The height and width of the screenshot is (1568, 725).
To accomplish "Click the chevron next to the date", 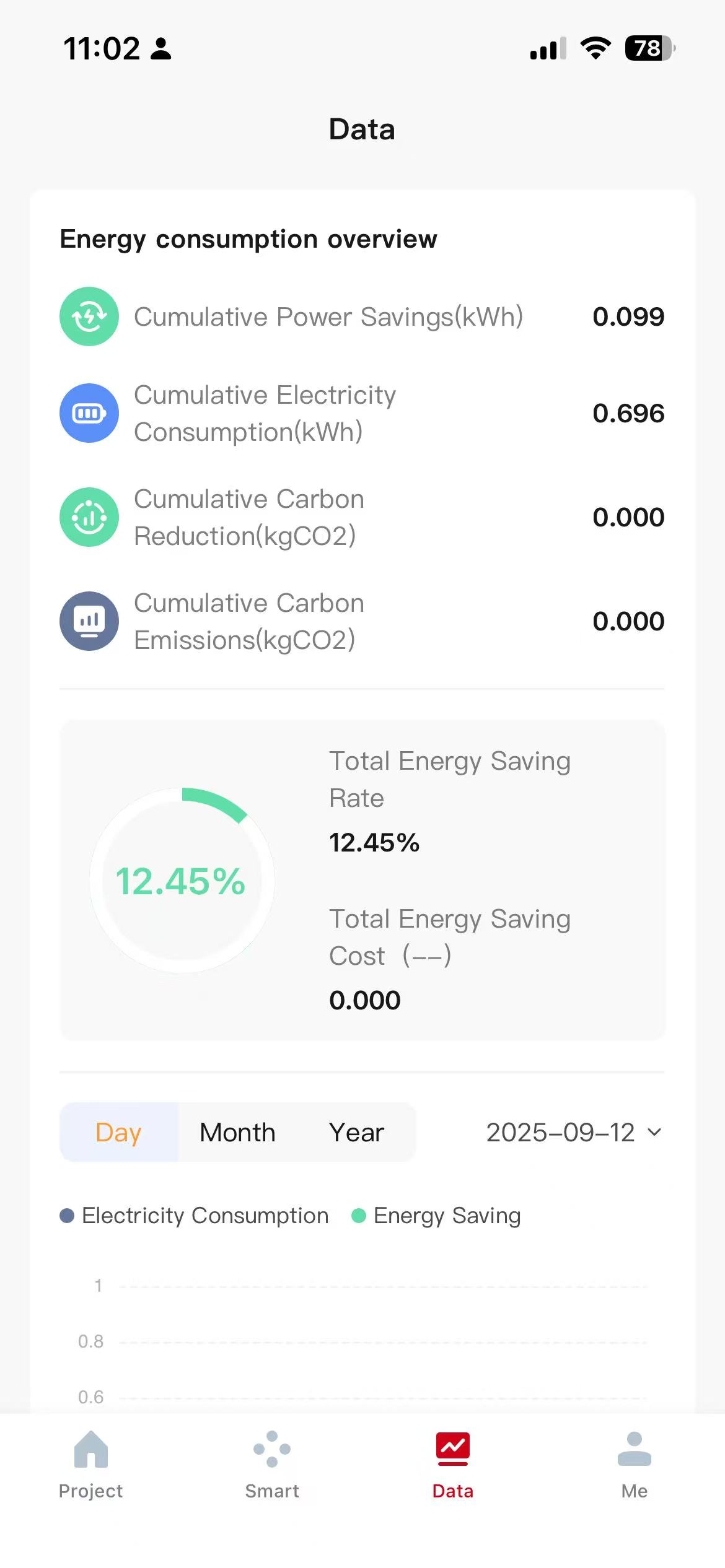I will [x=654, y=1133].
